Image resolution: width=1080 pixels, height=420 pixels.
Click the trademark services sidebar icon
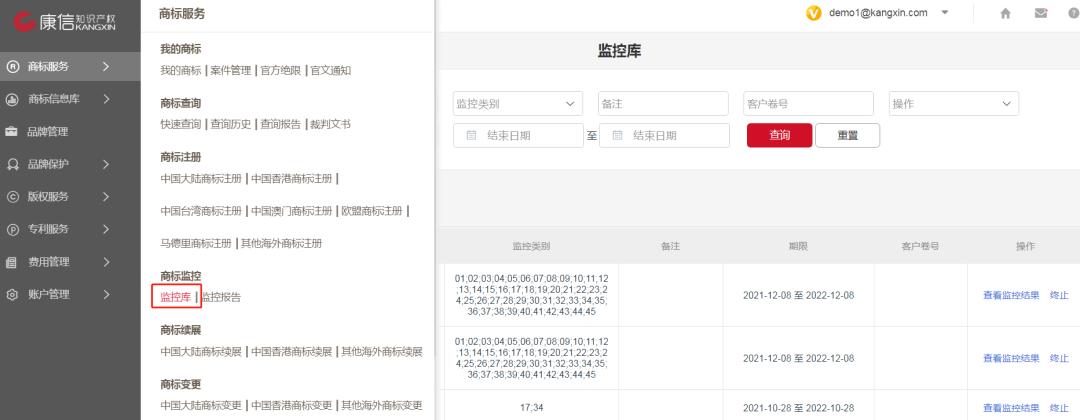12,67
